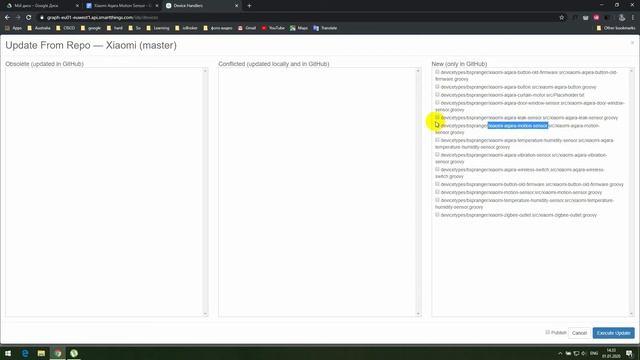The image size is (640, 360).
Task: Click the xiaomi-motion-sensor.groovy path text
Action: tap(521, 192)
